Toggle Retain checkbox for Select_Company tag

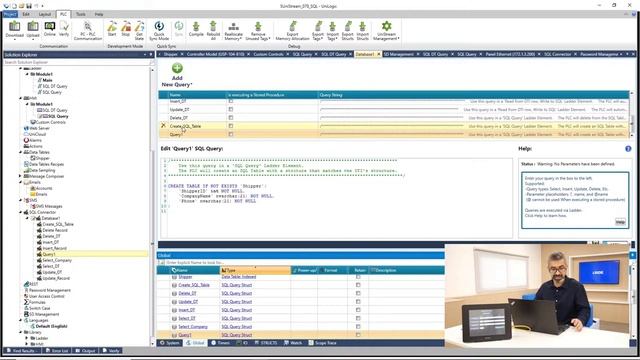pos(358,327)
